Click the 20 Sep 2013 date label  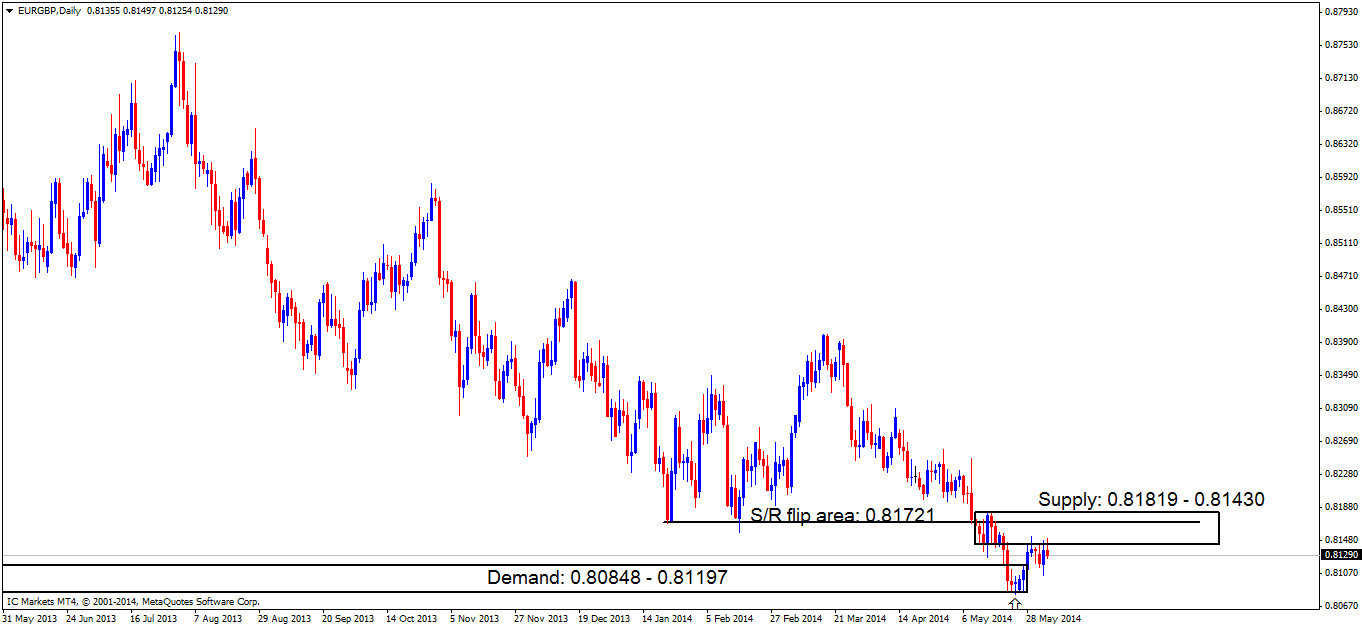point(347,619)
